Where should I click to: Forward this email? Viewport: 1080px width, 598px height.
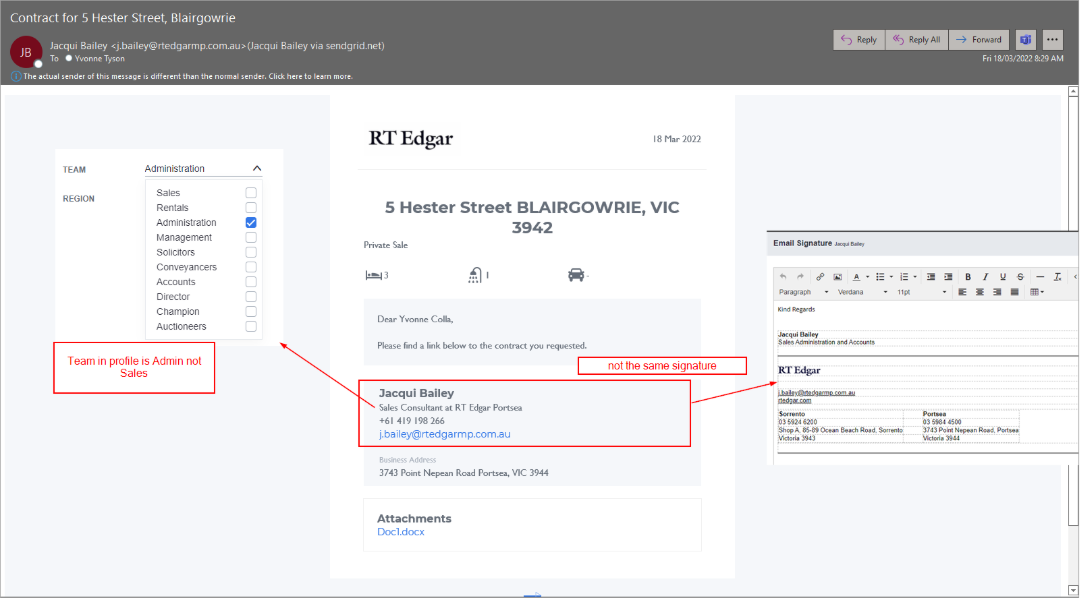point(979,40)
